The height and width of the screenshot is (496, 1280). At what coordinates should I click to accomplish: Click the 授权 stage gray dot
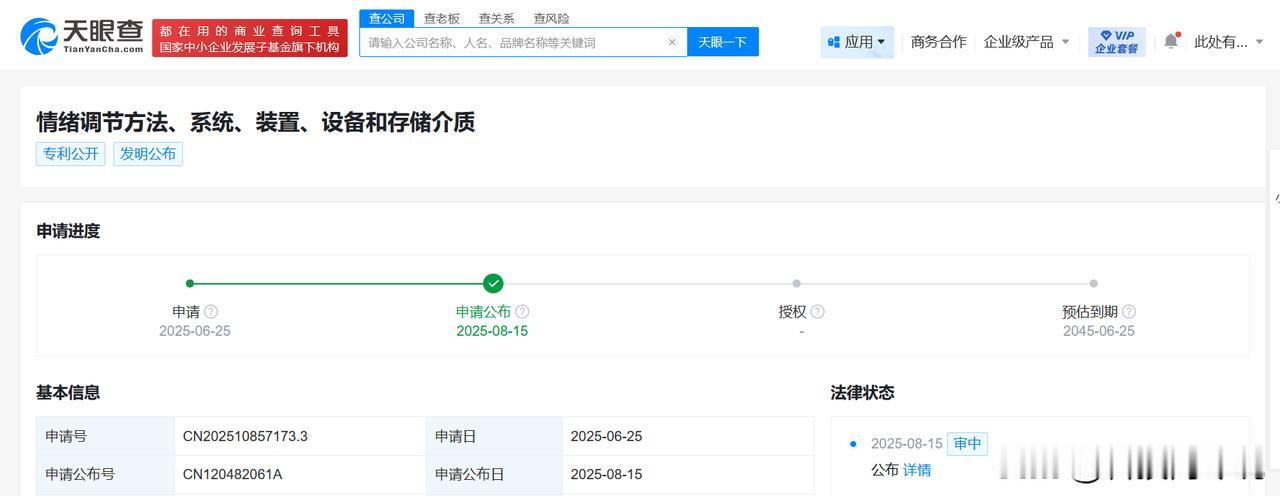click(796, 283)
